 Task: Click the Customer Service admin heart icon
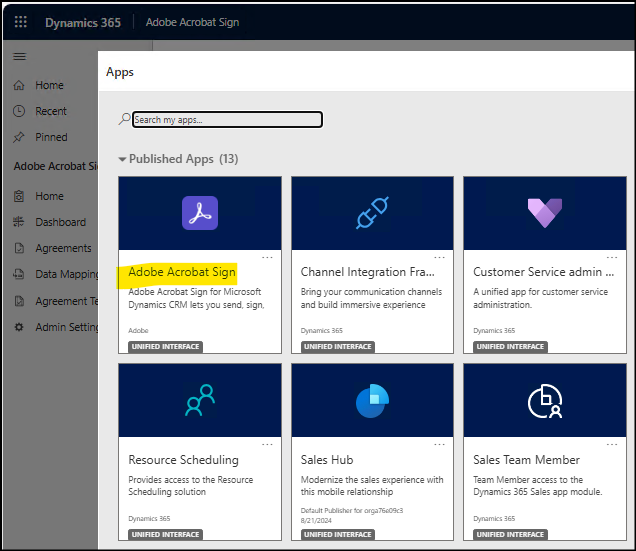pyautogui.click(x=545, y=213)
